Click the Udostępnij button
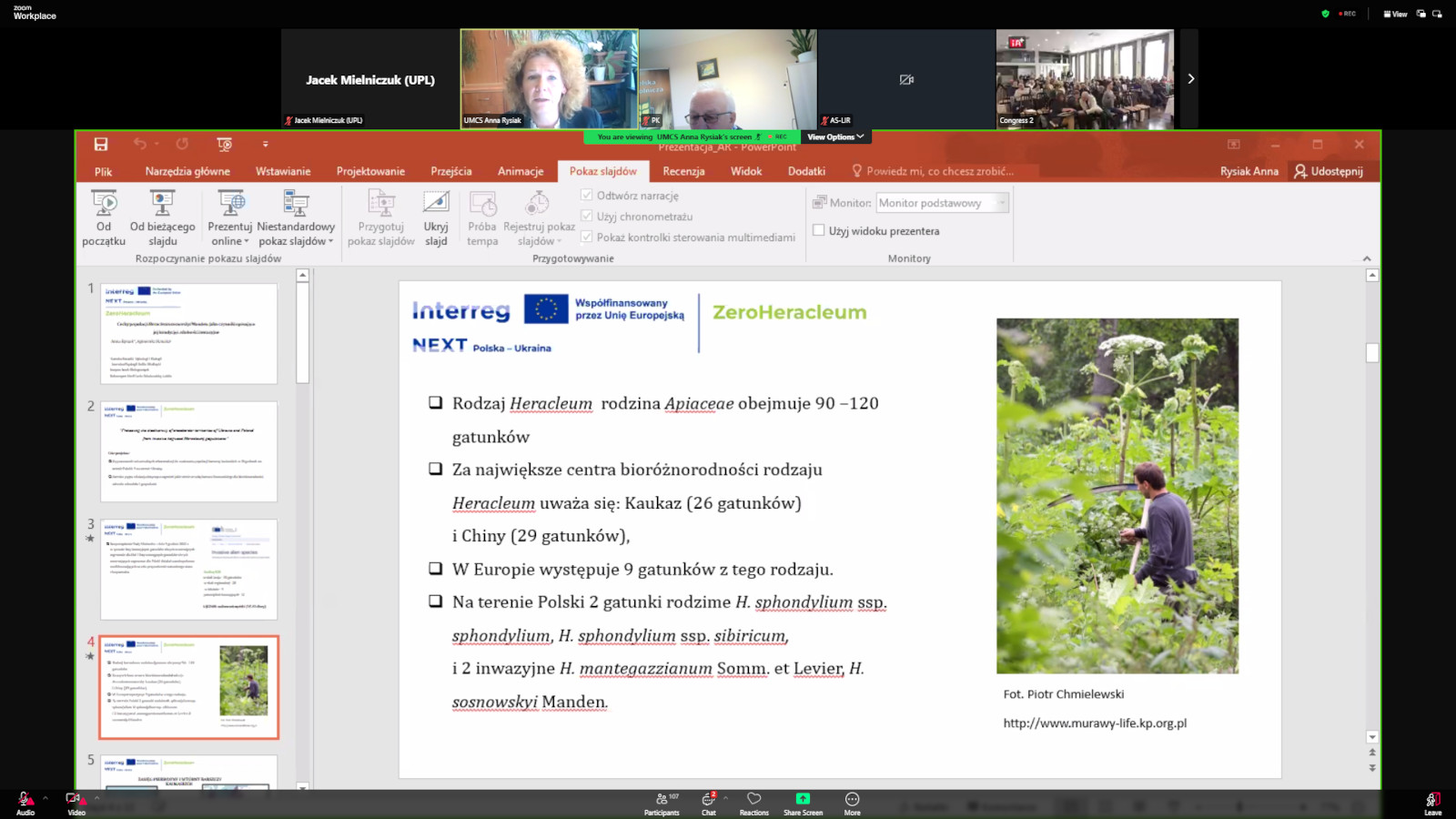The width and height of the screenshot is (1456, 819). click(x=1329, y=171)
